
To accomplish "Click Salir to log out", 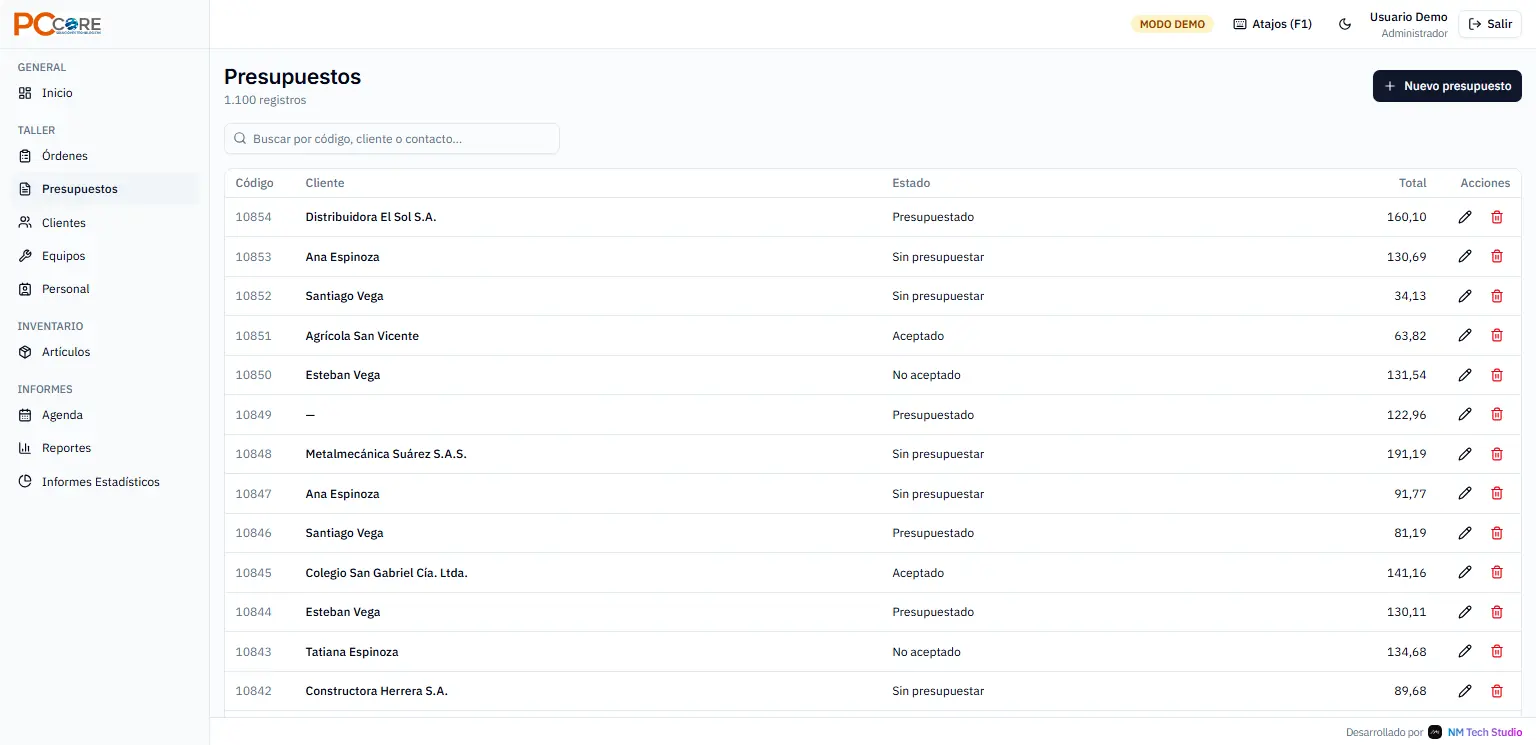I will click(1490, 24).
